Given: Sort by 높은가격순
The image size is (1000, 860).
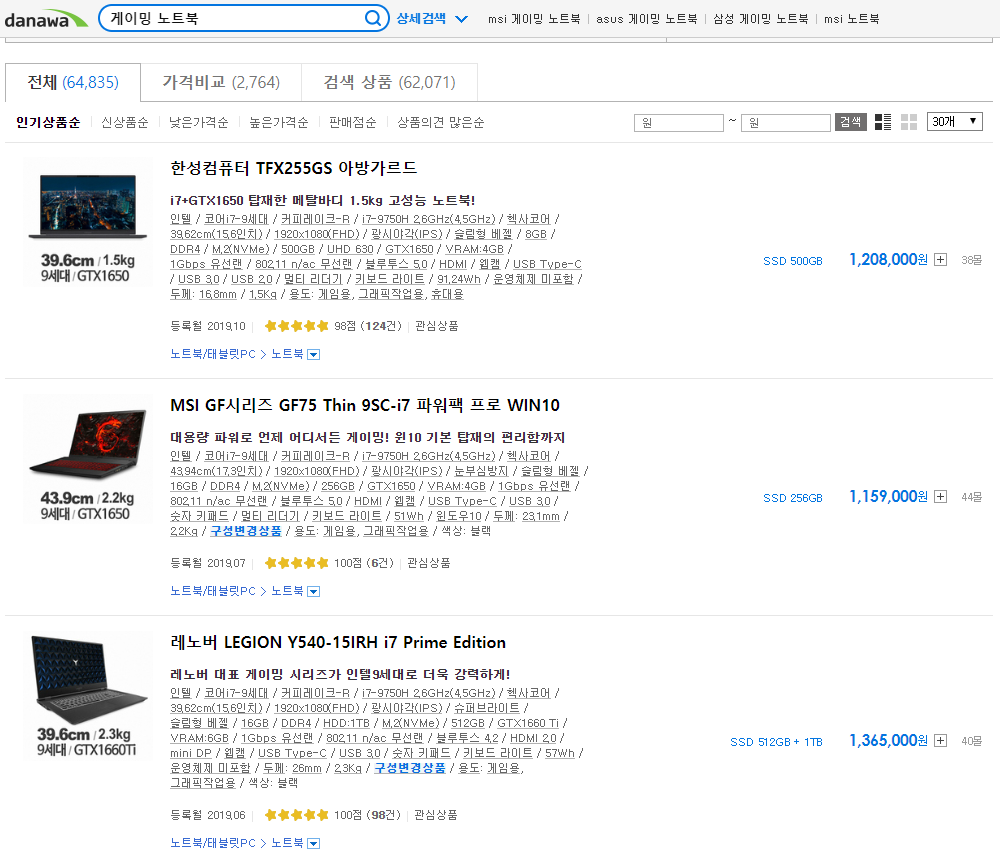Looking at the screenshot, I should click(279, 122).
